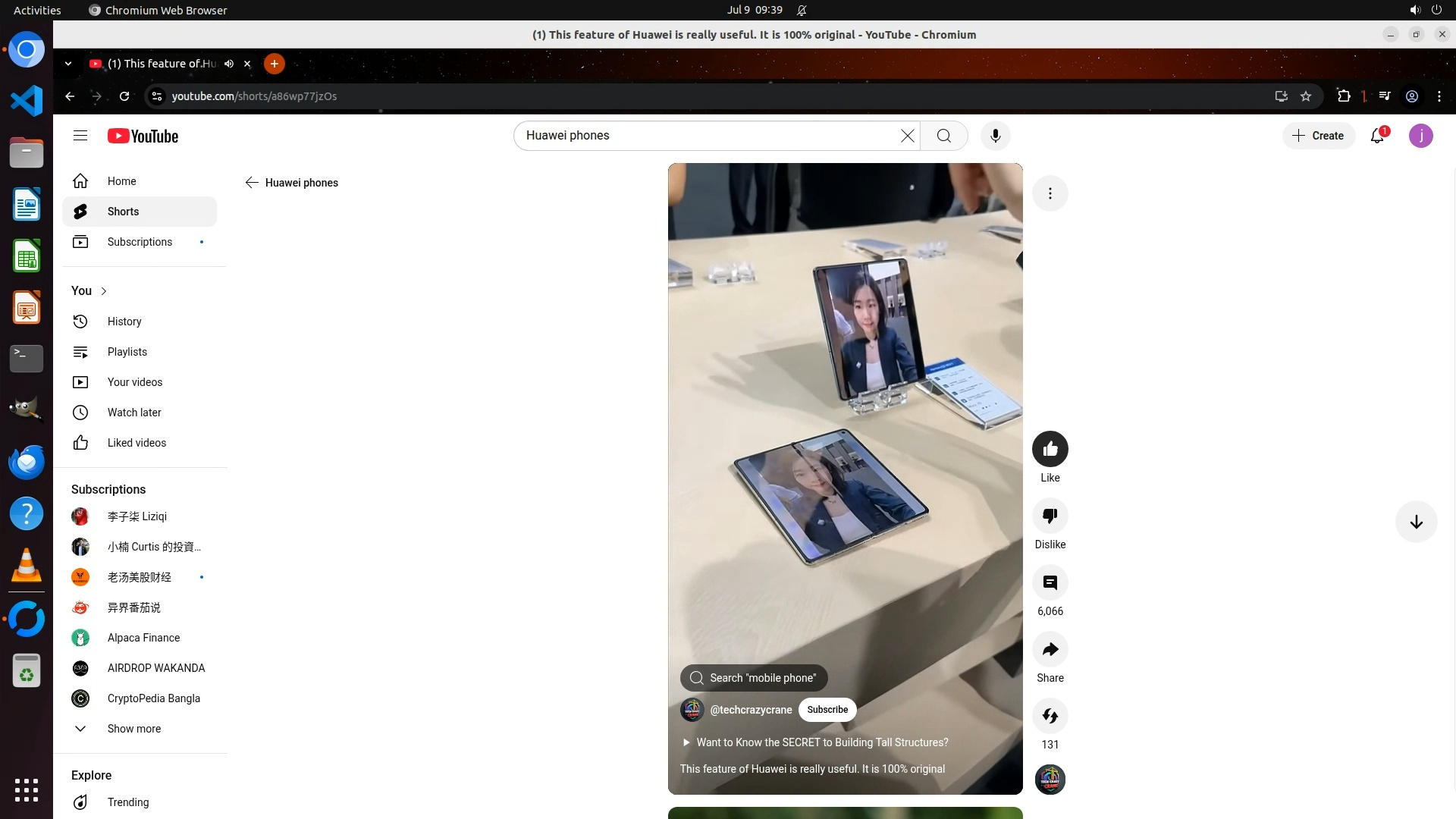Open the short's three-dot more menu
1456x819 pixels.
click(x=1050, y=193)
